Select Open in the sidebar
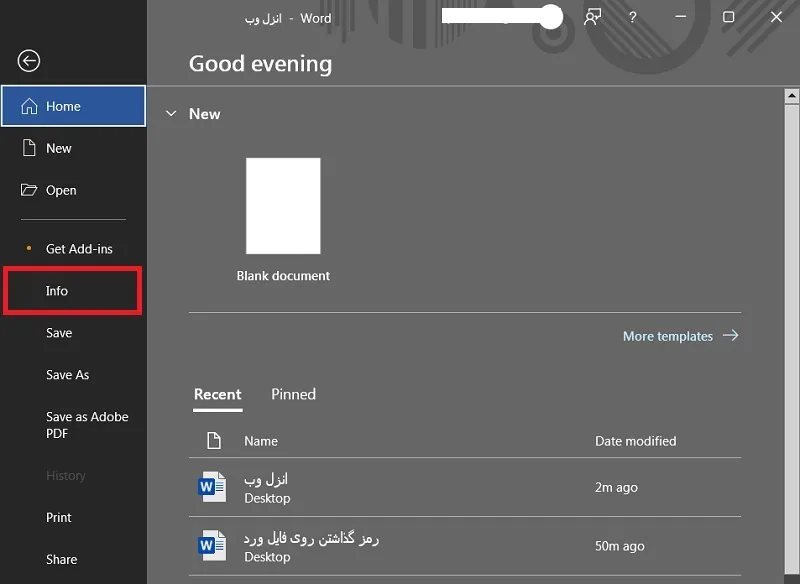This screenshot has width=800, height=584. point(73,190)
